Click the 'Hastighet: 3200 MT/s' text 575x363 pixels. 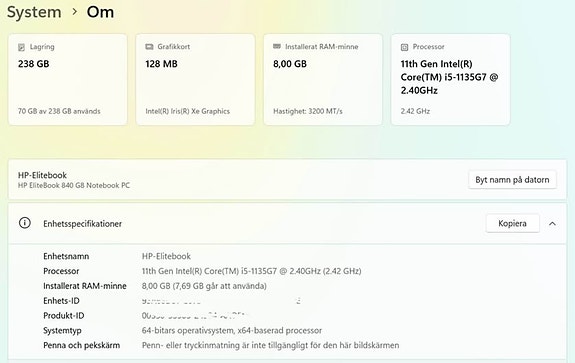tap(308, 111)
